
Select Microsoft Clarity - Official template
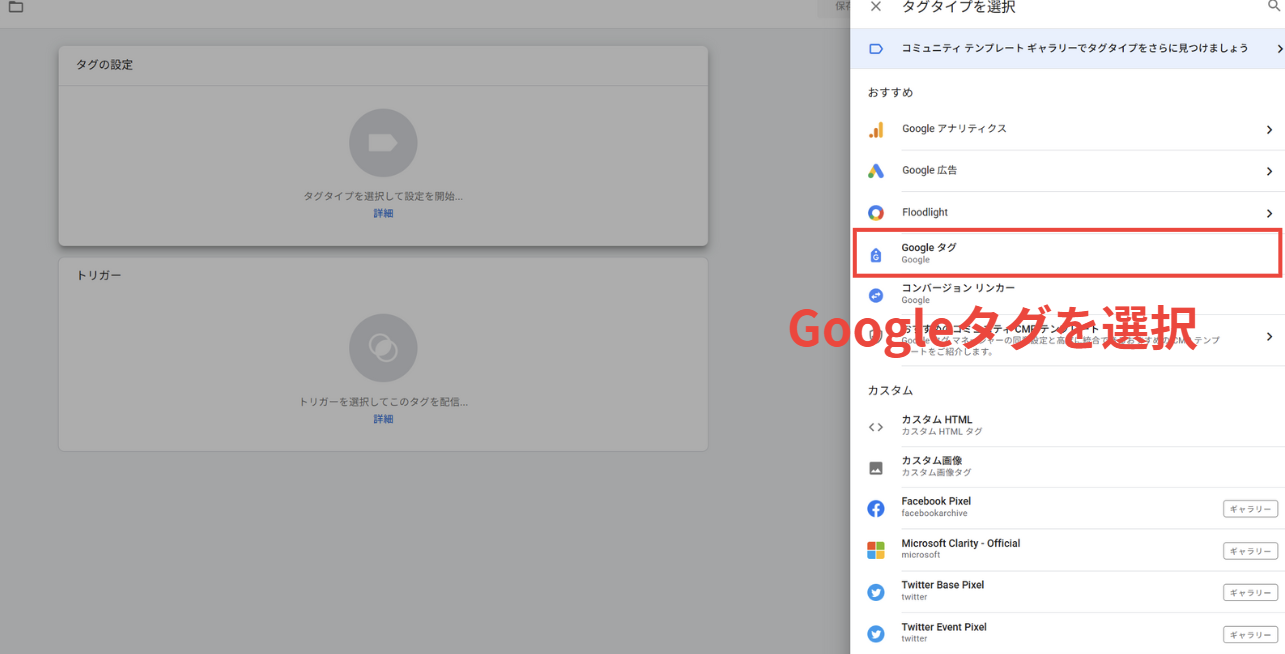coord(1067,550)
